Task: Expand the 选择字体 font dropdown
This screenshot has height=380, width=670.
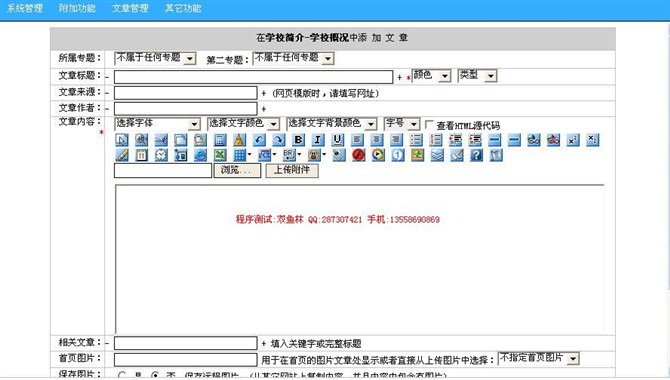Action: 157,124
